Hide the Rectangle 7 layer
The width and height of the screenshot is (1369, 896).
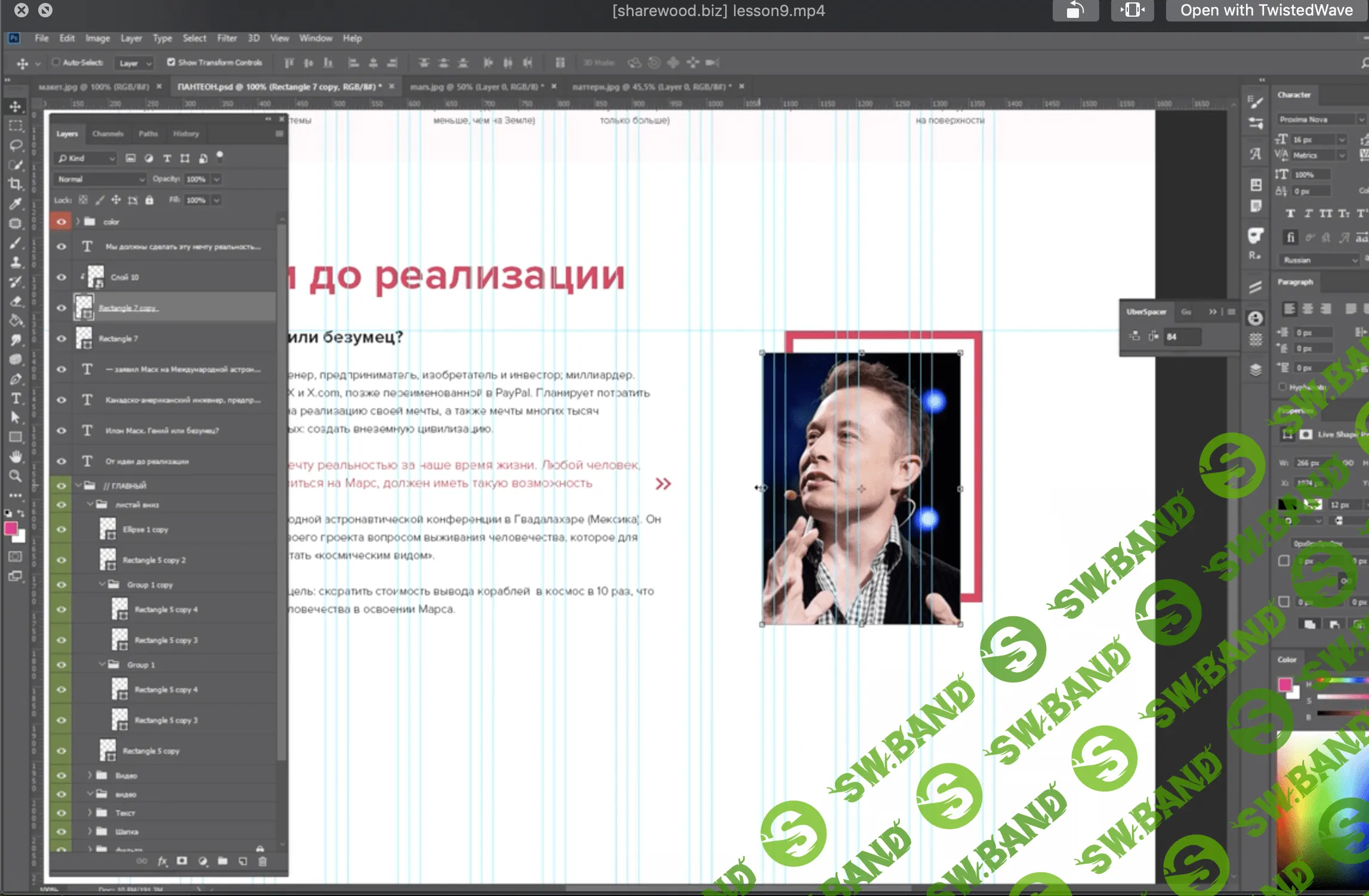pyautogui.click(x=61, y=338)
